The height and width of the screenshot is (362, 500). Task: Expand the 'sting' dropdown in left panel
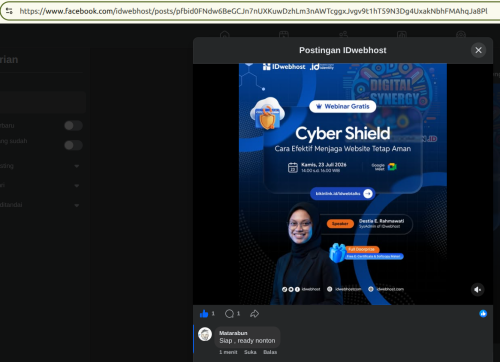pos(77,166)
